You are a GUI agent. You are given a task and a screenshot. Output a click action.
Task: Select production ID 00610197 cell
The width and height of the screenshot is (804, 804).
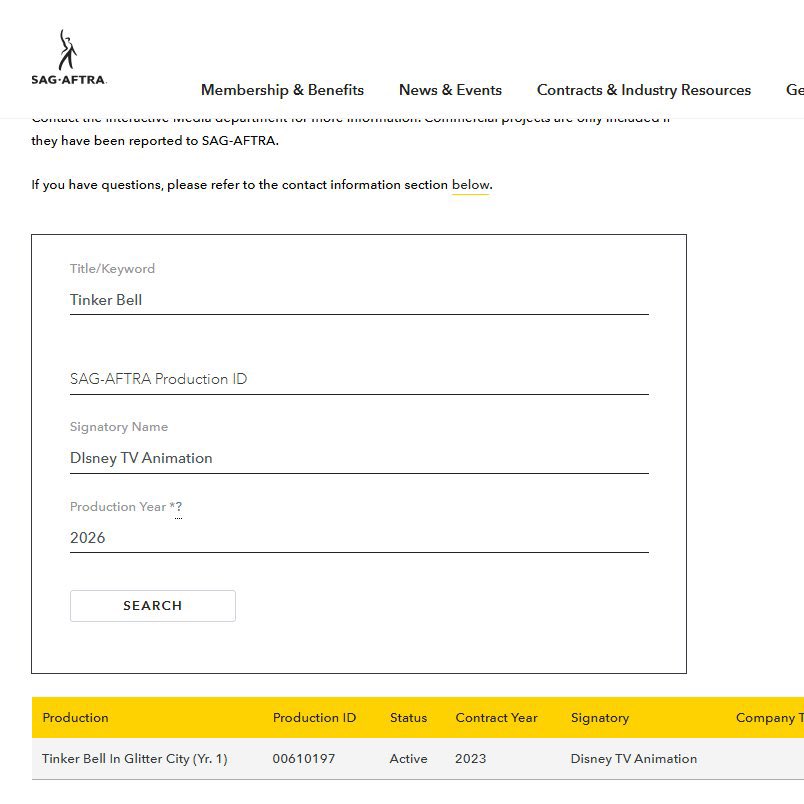click(304, 758)
